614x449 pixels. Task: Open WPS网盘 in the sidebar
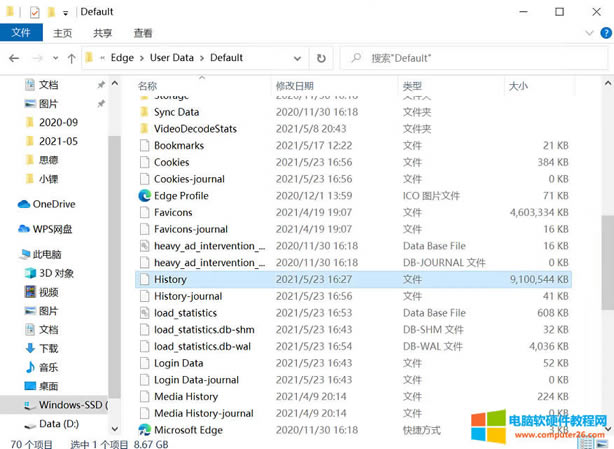coord(52,229)
